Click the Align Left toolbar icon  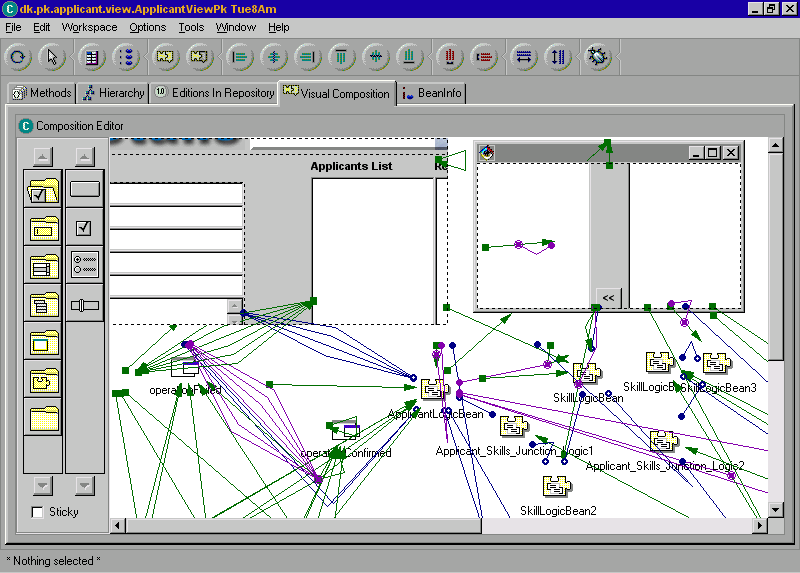tap(240, 58)
